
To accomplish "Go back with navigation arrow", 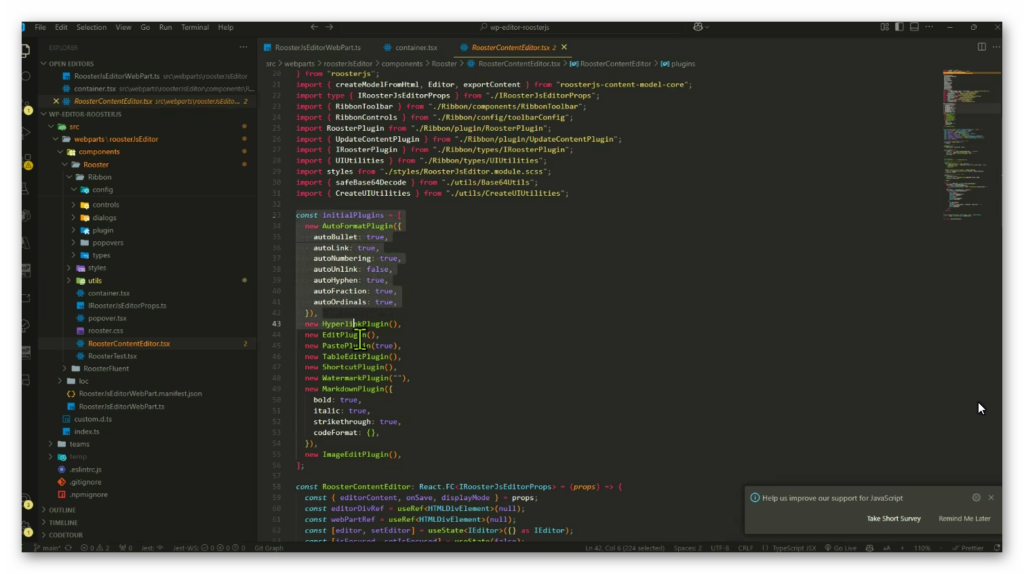I will (314, 27).
